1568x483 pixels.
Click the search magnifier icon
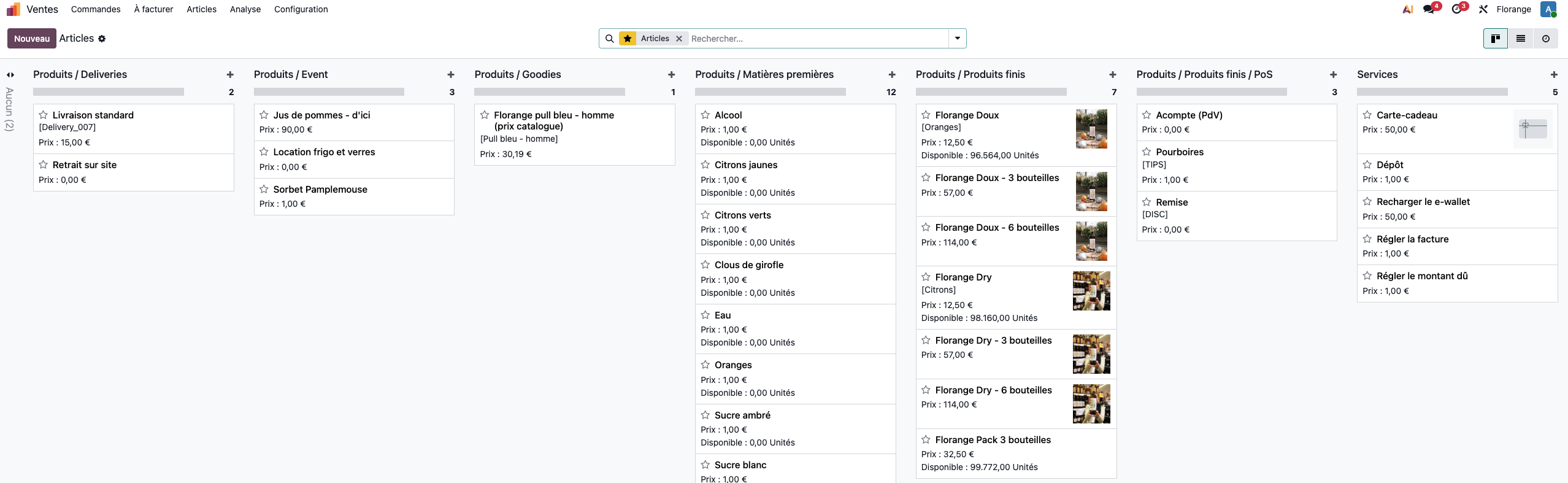[609, 39]
